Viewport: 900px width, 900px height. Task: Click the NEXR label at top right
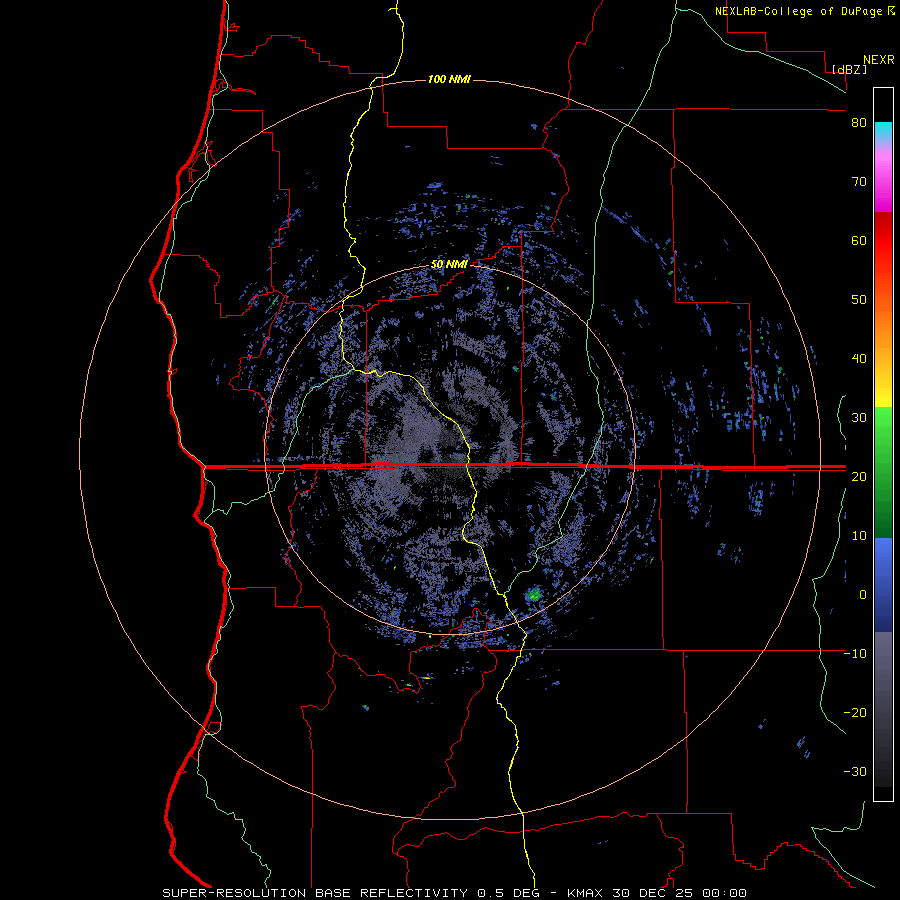pyautogui.click(x=878, y=60)
